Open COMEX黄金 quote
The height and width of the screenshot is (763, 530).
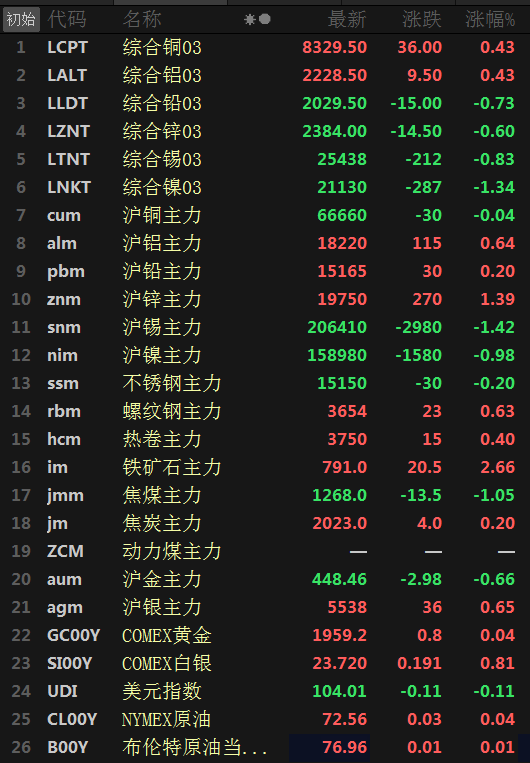(167, 636)
